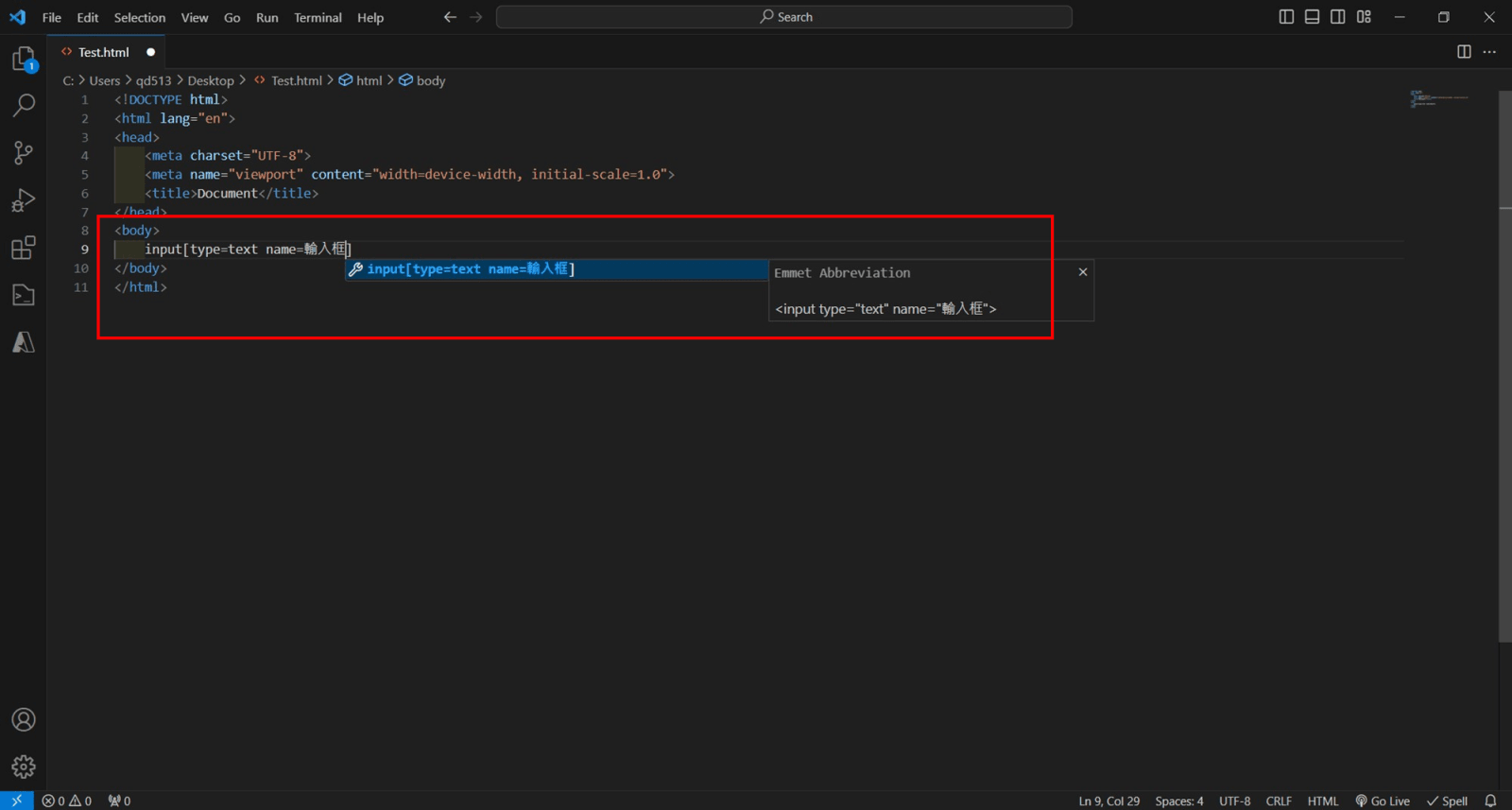Click the Go Live status bar button
The image size is (1512, 810).
(x=1383, y=801)
